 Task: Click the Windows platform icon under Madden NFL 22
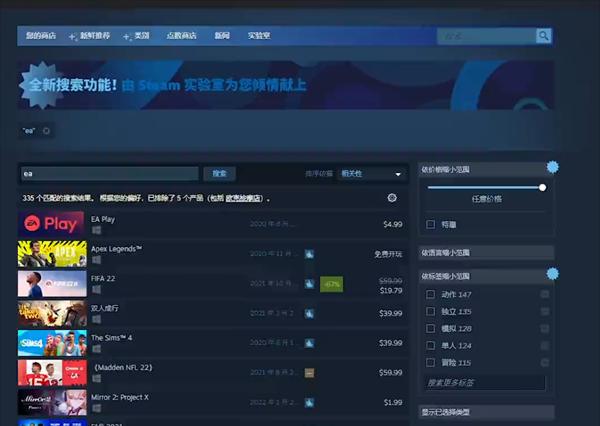(x=96, y=378)
